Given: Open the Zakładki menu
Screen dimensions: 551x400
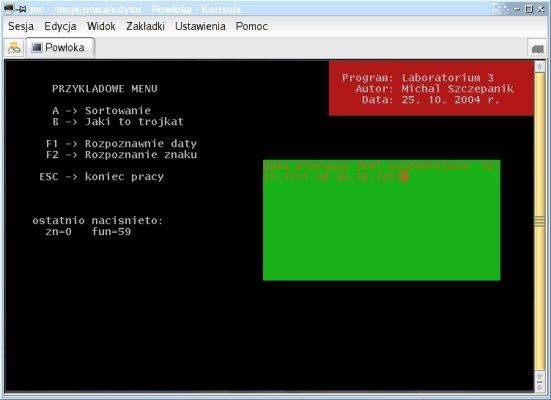Looking at the screenshot, I should click(x=145, y=26).
